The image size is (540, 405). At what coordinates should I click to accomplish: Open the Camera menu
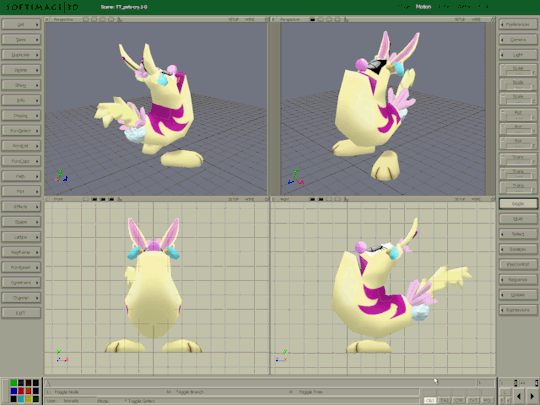[x=518, y=40]
